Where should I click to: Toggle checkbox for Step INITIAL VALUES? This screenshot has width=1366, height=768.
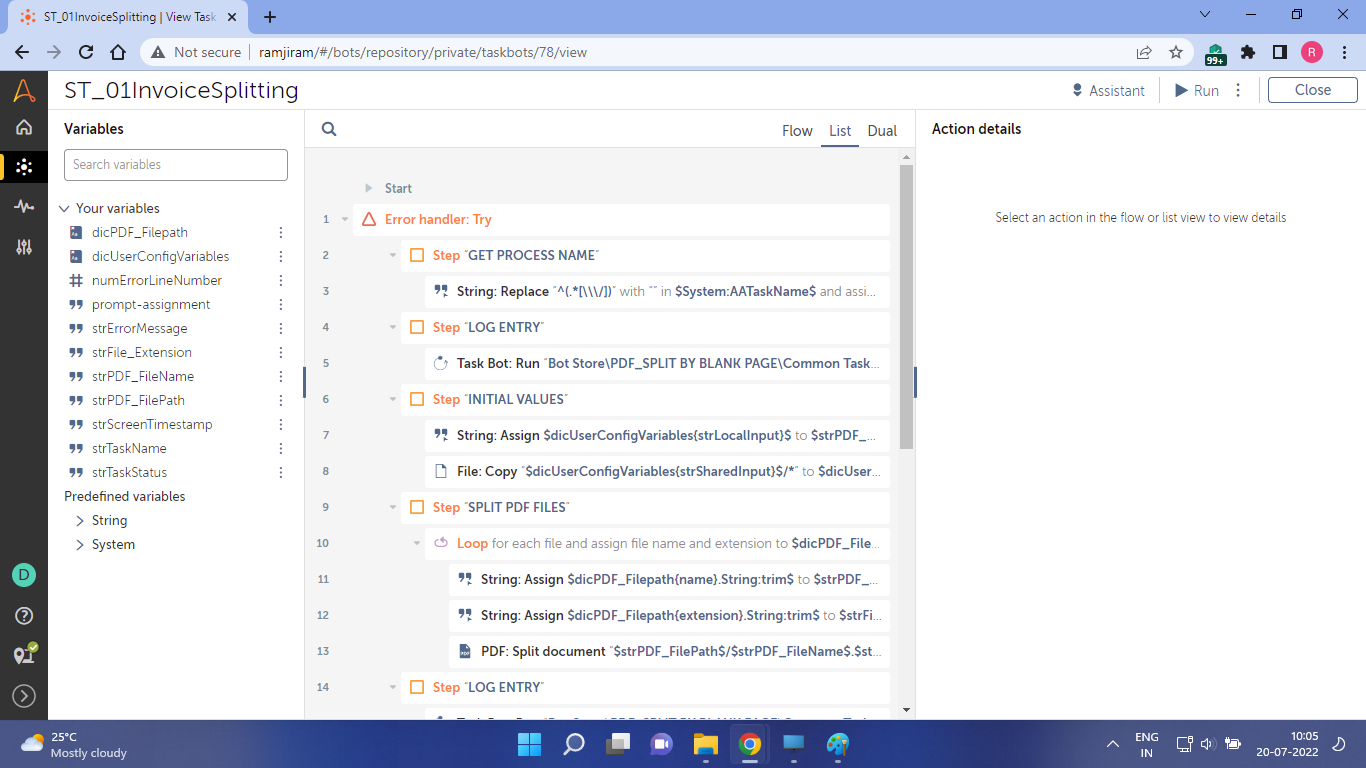pos(417,399)
